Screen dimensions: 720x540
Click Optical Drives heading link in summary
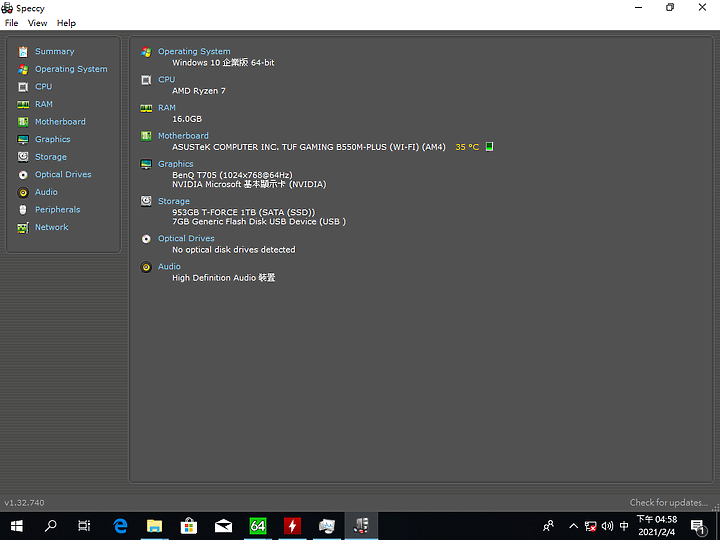click(186, 238)
